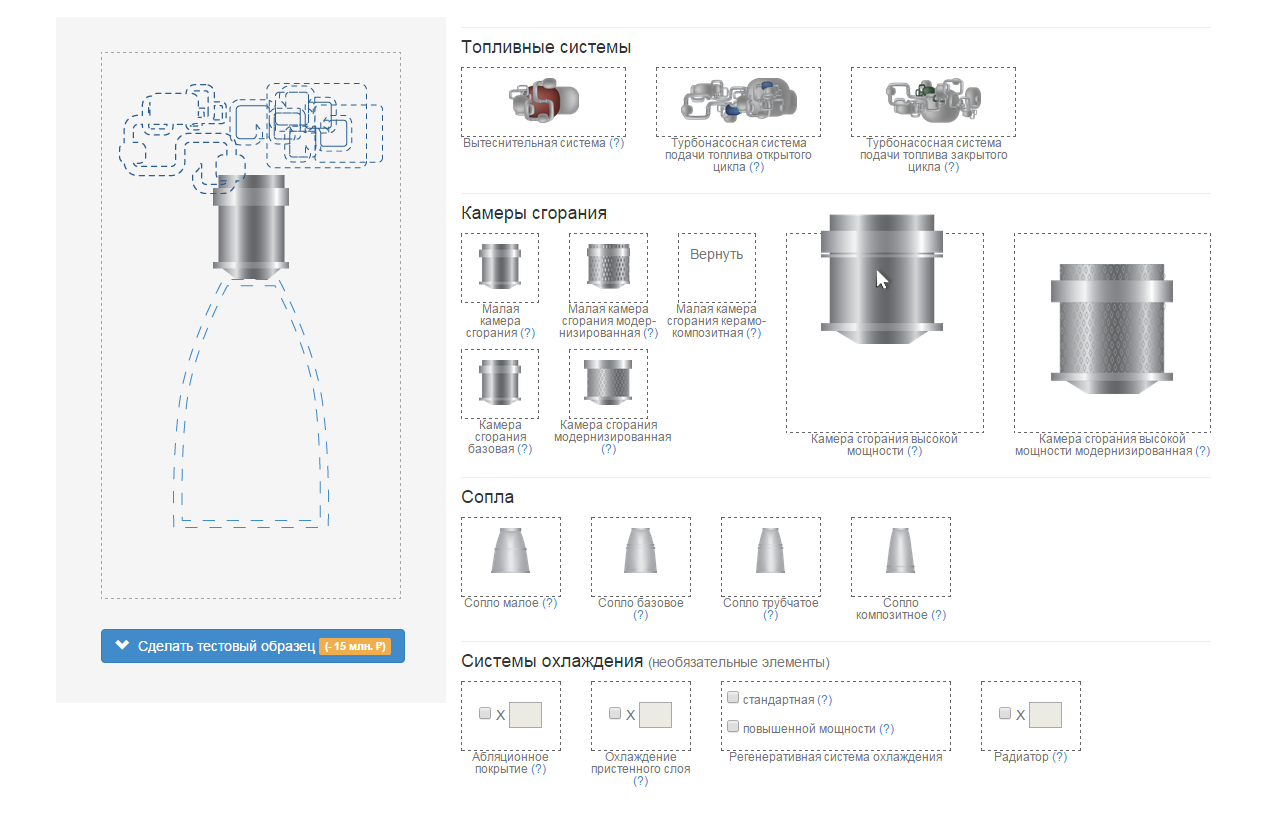Viewport: 1272px width, 824px height.
Task: Open help for Сопло базовое
Action: pos(640,615)
